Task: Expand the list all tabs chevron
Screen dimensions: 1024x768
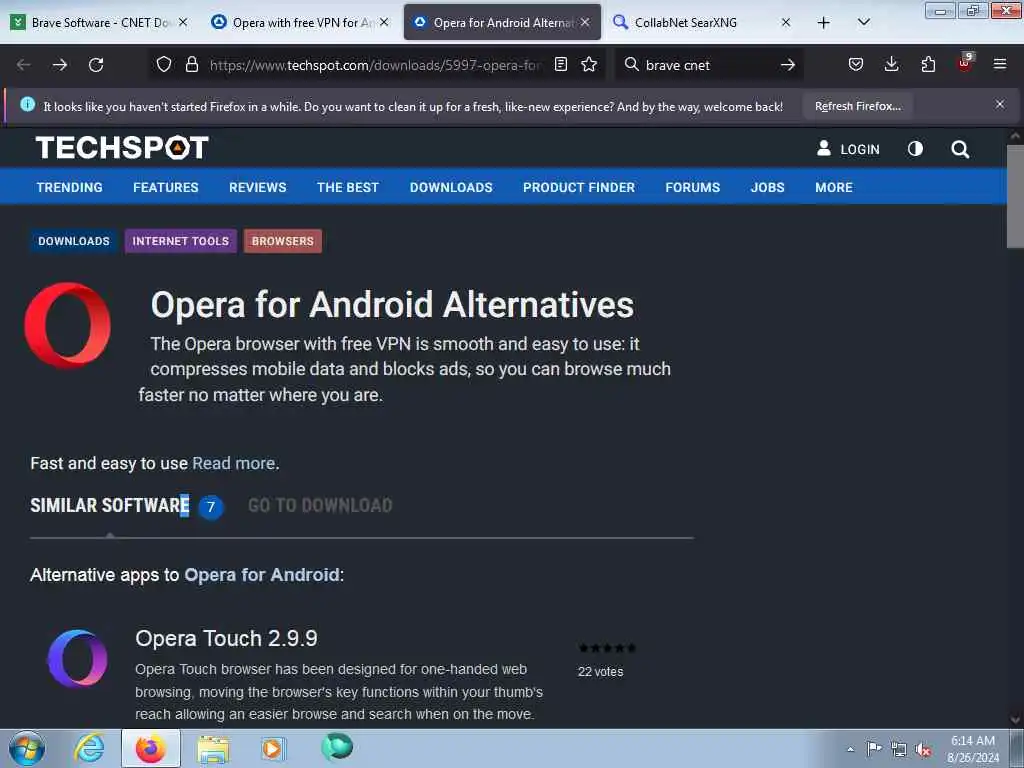Action: click(863, 22)
